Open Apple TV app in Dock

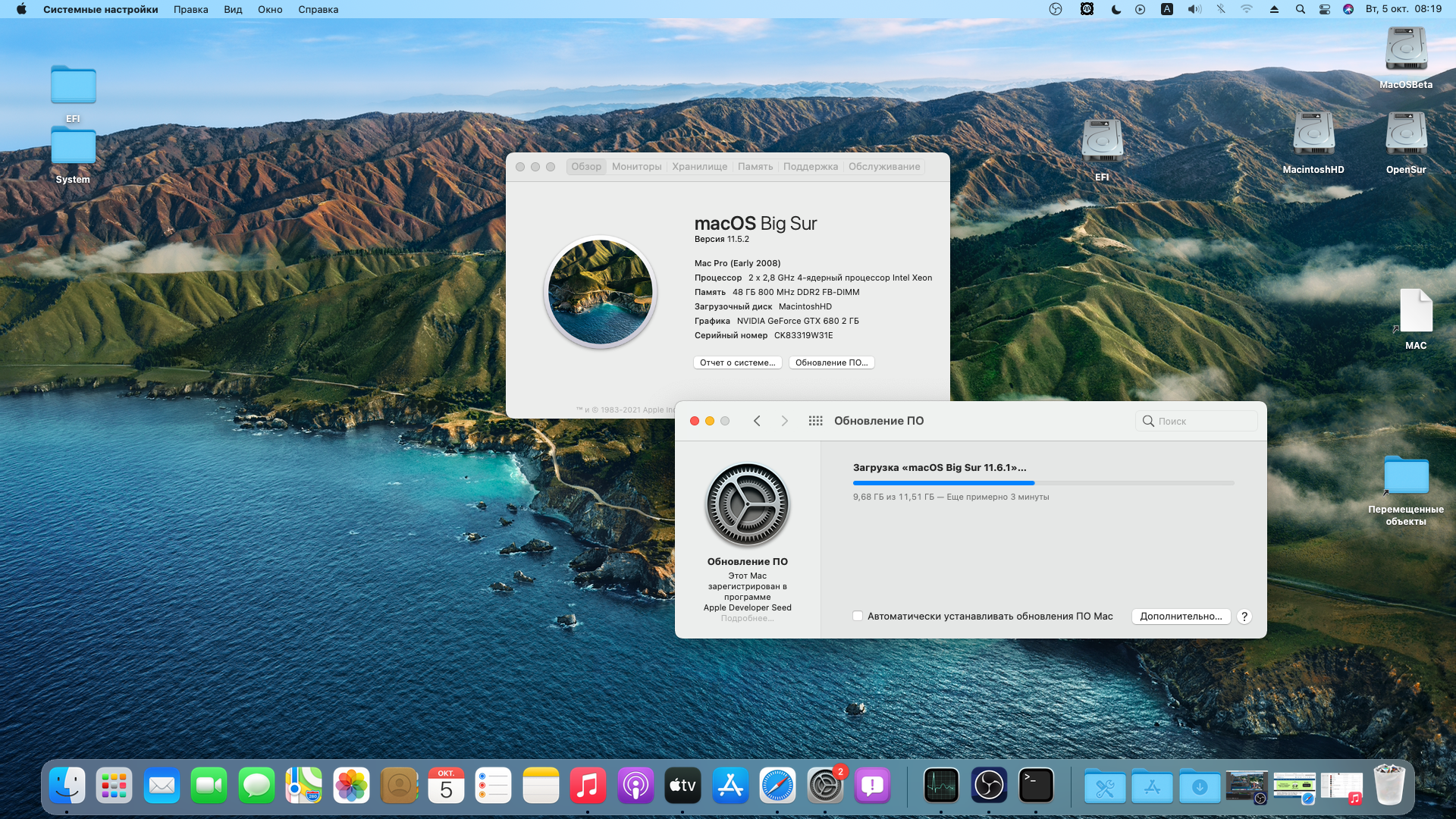(682, 785)
